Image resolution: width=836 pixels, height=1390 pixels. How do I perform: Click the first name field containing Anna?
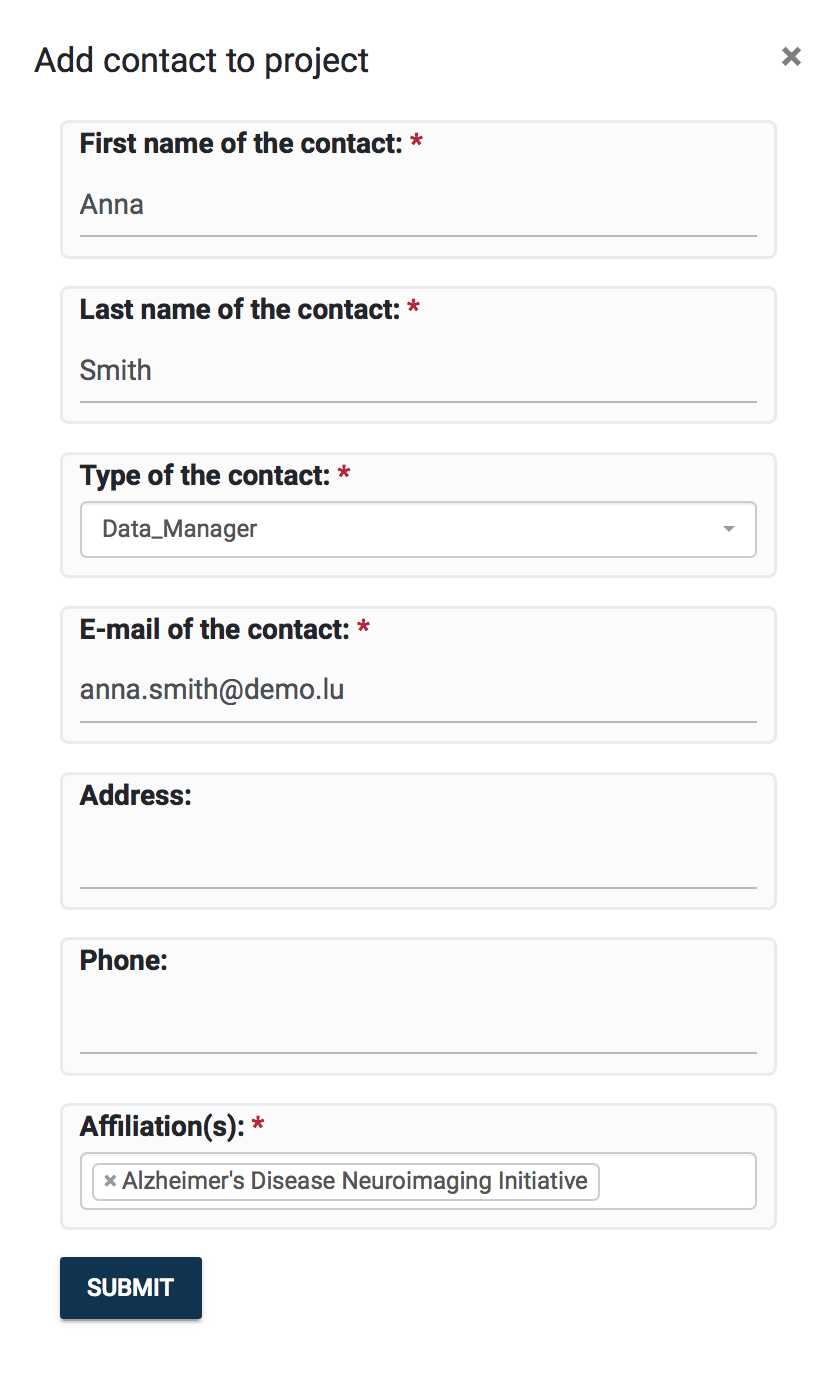pos(418,205)
